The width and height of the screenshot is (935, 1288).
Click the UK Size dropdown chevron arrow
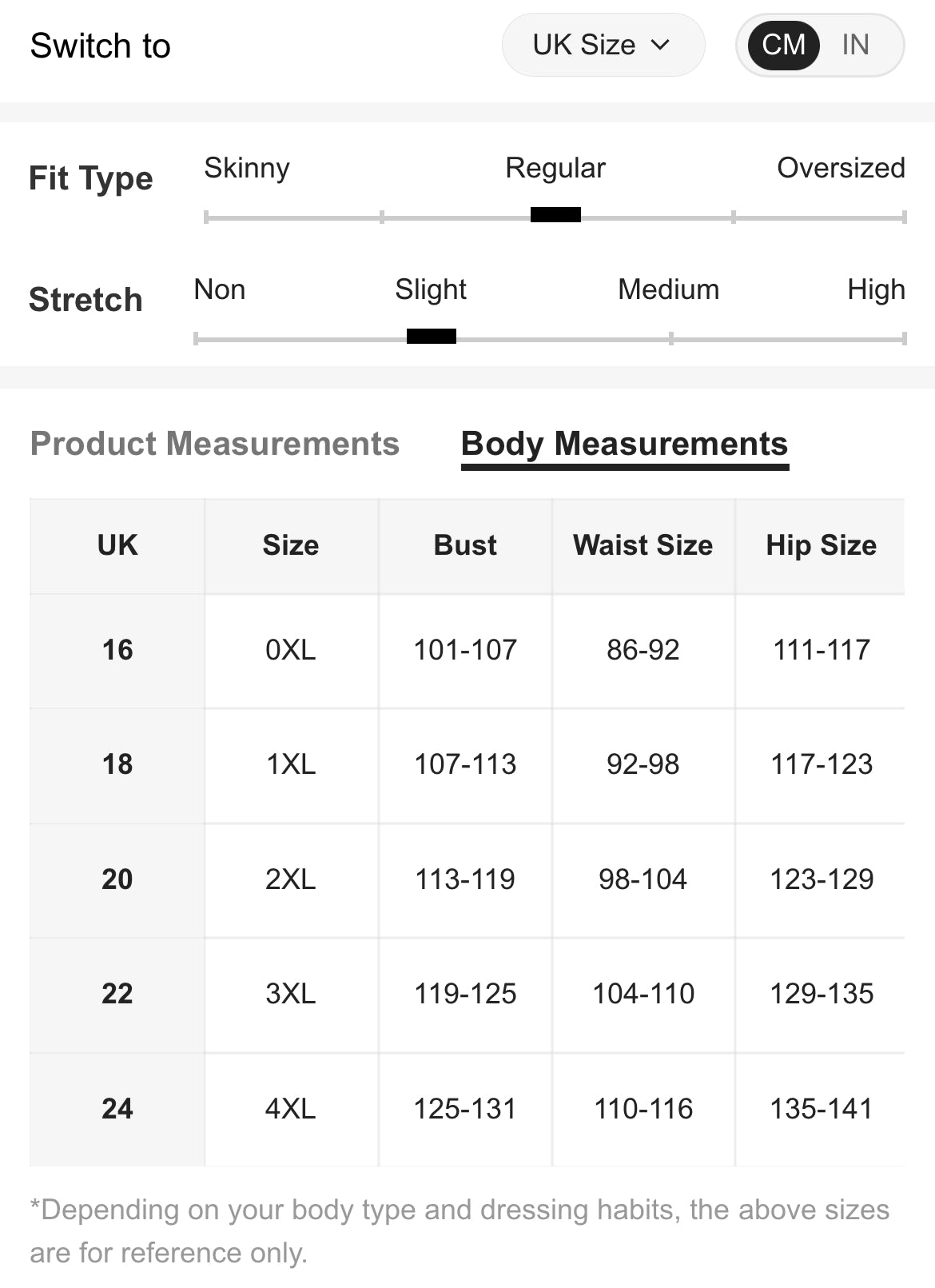coord(660,45)
